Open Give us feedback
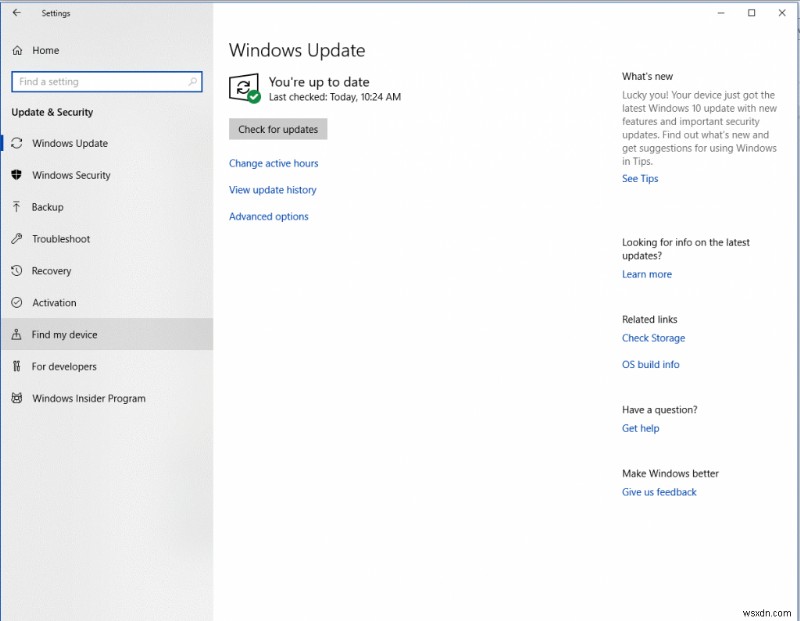Screen dimensions: 800x621 pyautogui.click(x=658, y=491)
